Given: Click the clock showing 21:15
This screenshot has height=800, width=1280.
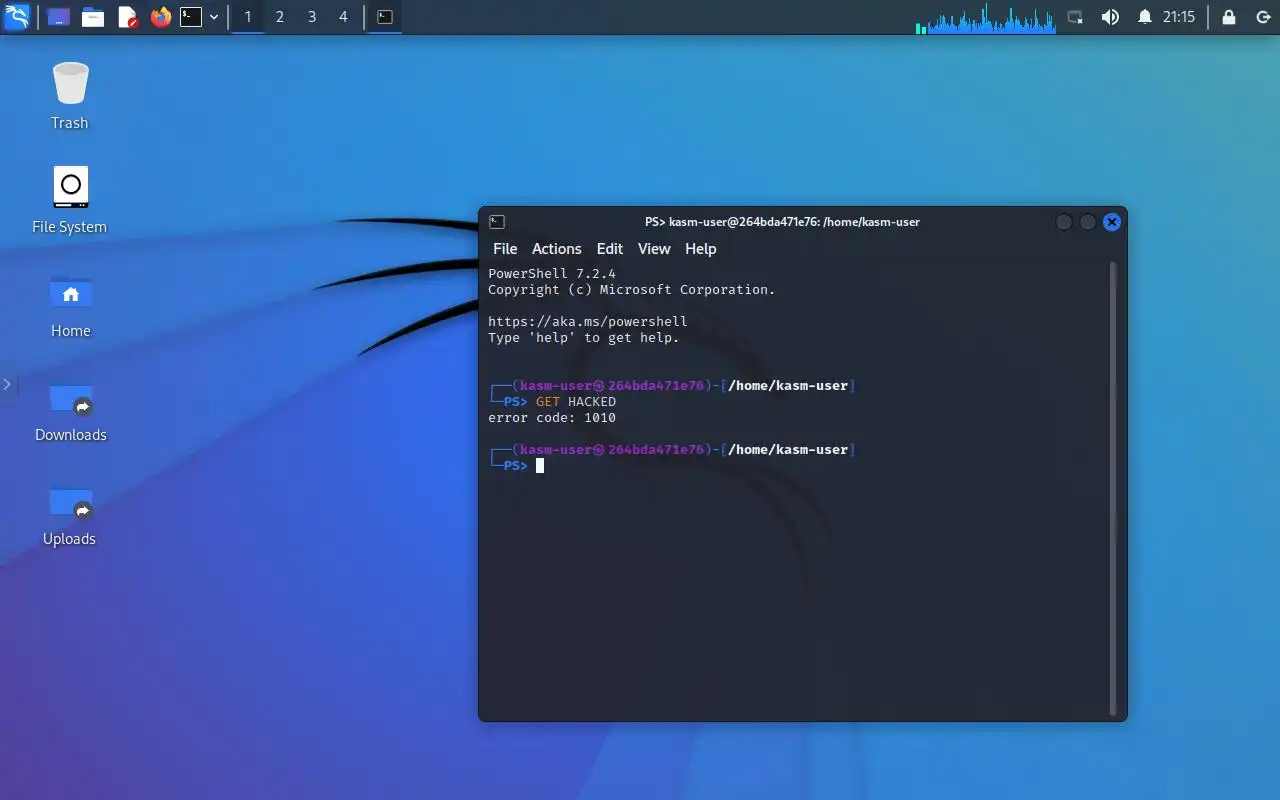Looking at the screenshot, I should coord(1179,17).
